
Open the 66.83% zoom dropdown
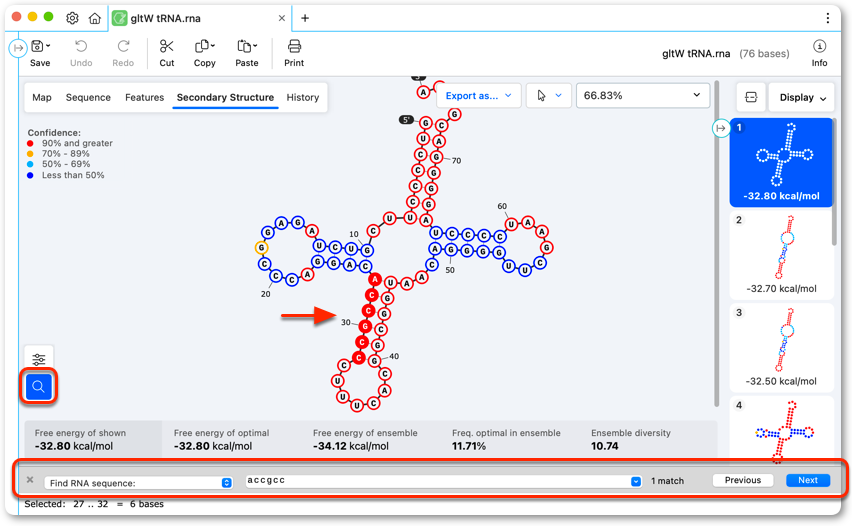click(x=643, y=96)
